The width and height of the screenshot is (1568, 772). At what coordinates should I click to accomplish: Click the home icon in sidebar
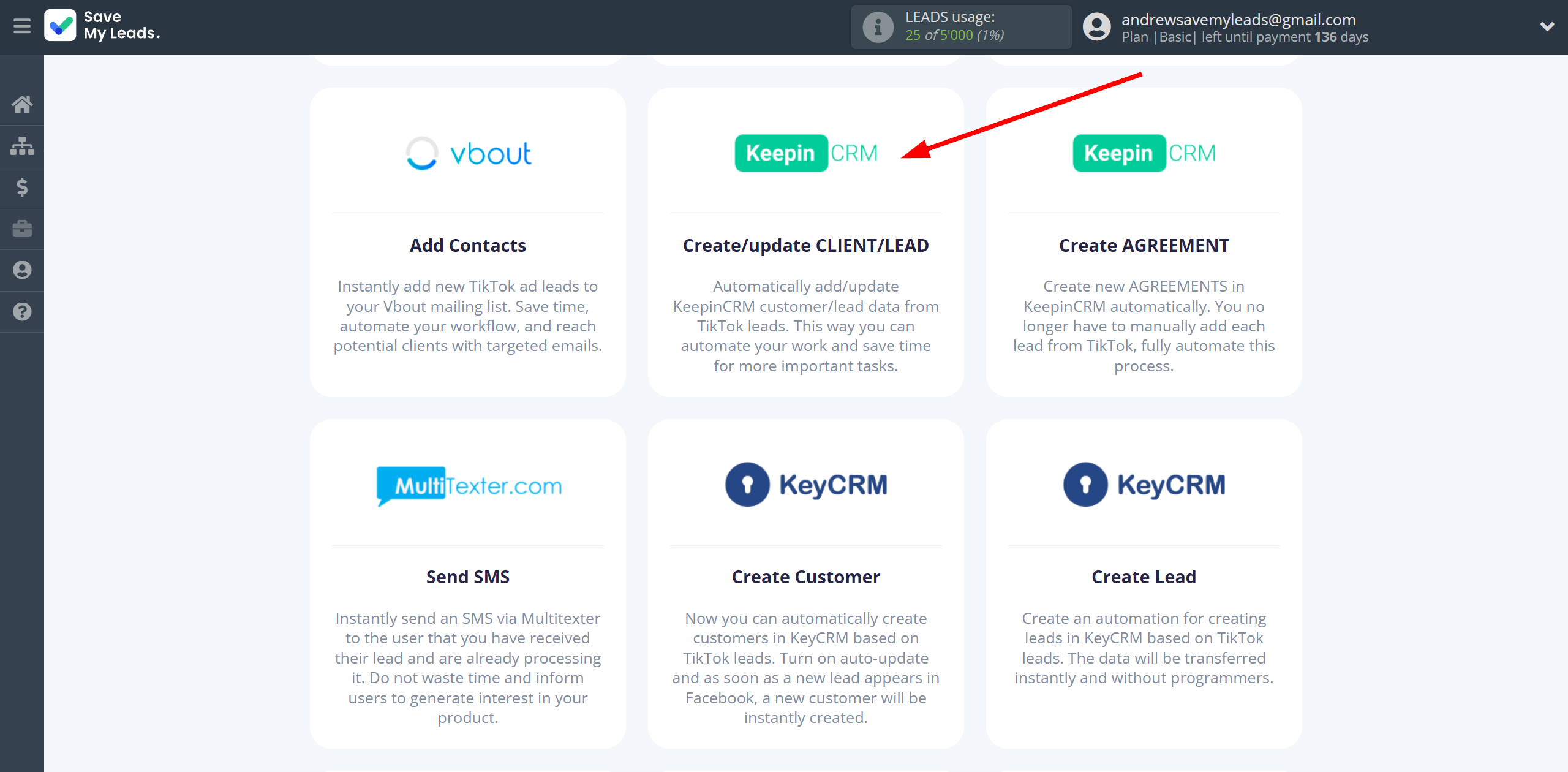22,105
